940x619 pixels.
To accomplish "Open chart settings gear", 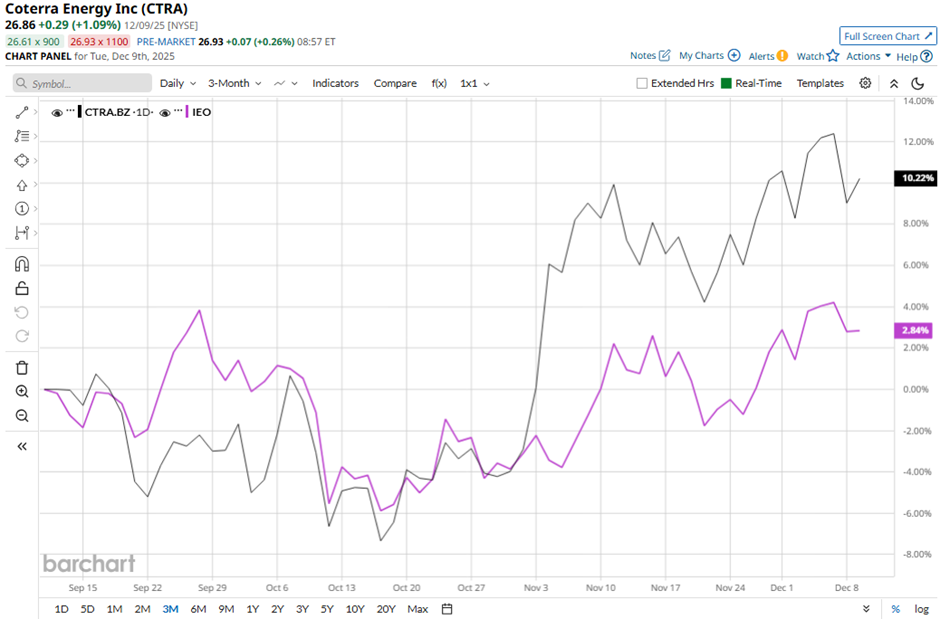I will 865,83.
